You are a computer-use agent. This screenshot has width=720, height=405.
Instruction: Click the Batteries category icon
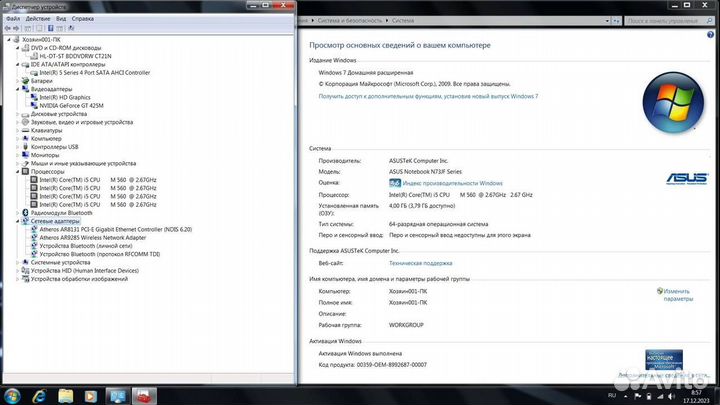coord(26,81)
